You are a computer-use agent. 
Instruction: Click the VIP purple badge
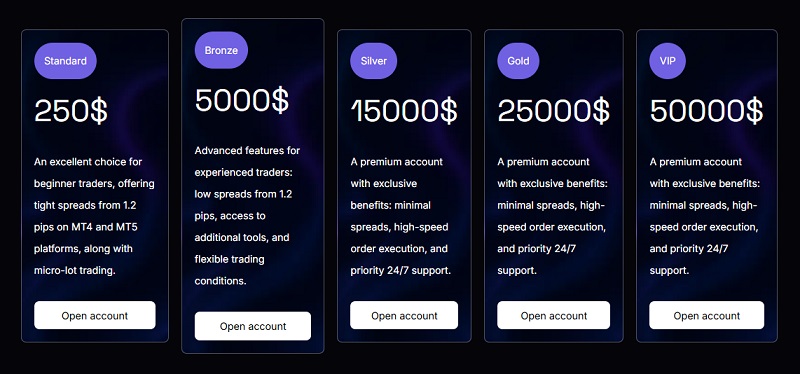pyautogui.click(x=667, y=61)
